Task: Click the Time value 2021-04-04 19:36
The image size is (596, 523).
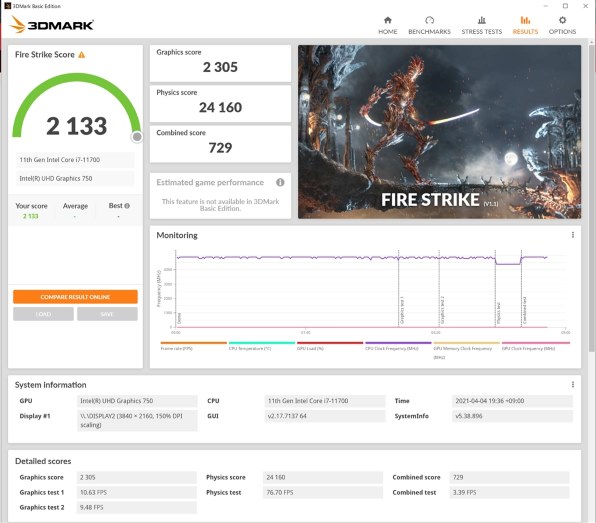Action: point(512,401)
